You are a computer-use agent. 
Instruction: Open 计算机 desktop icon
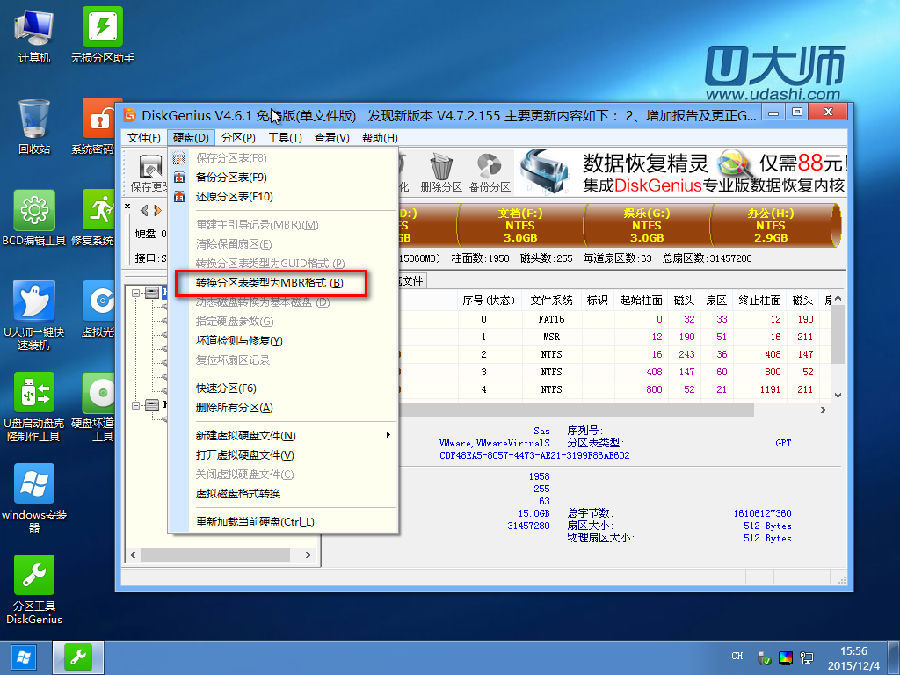34,36
